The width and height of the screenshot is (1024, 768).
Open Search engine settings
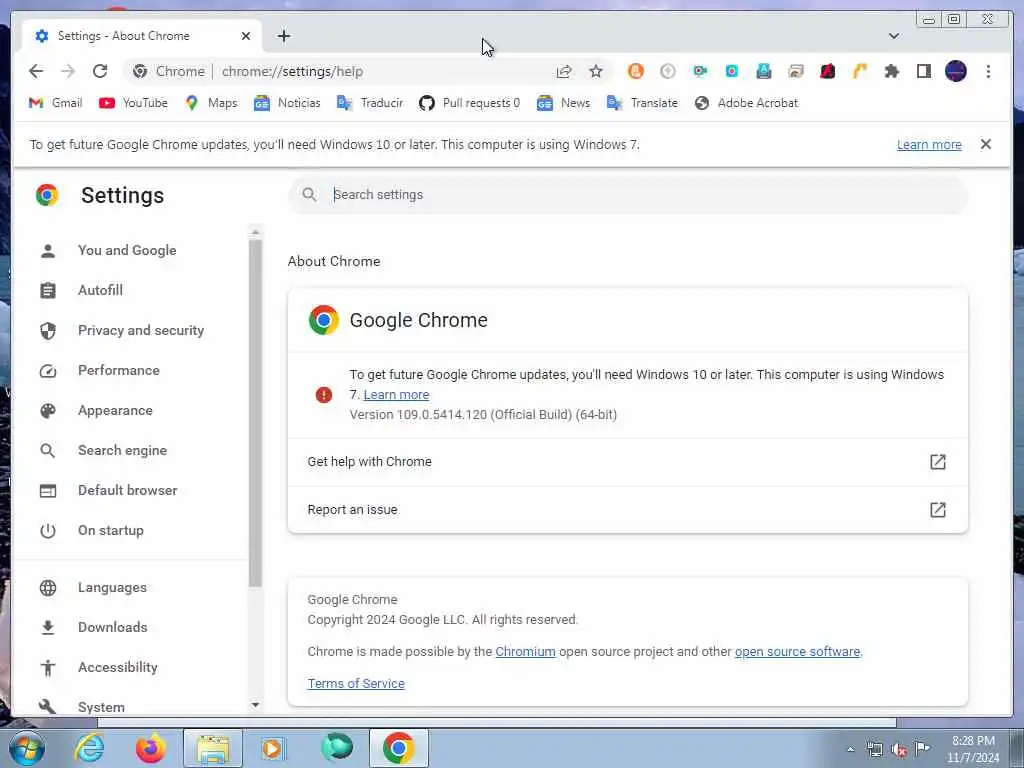pos(122,451)
